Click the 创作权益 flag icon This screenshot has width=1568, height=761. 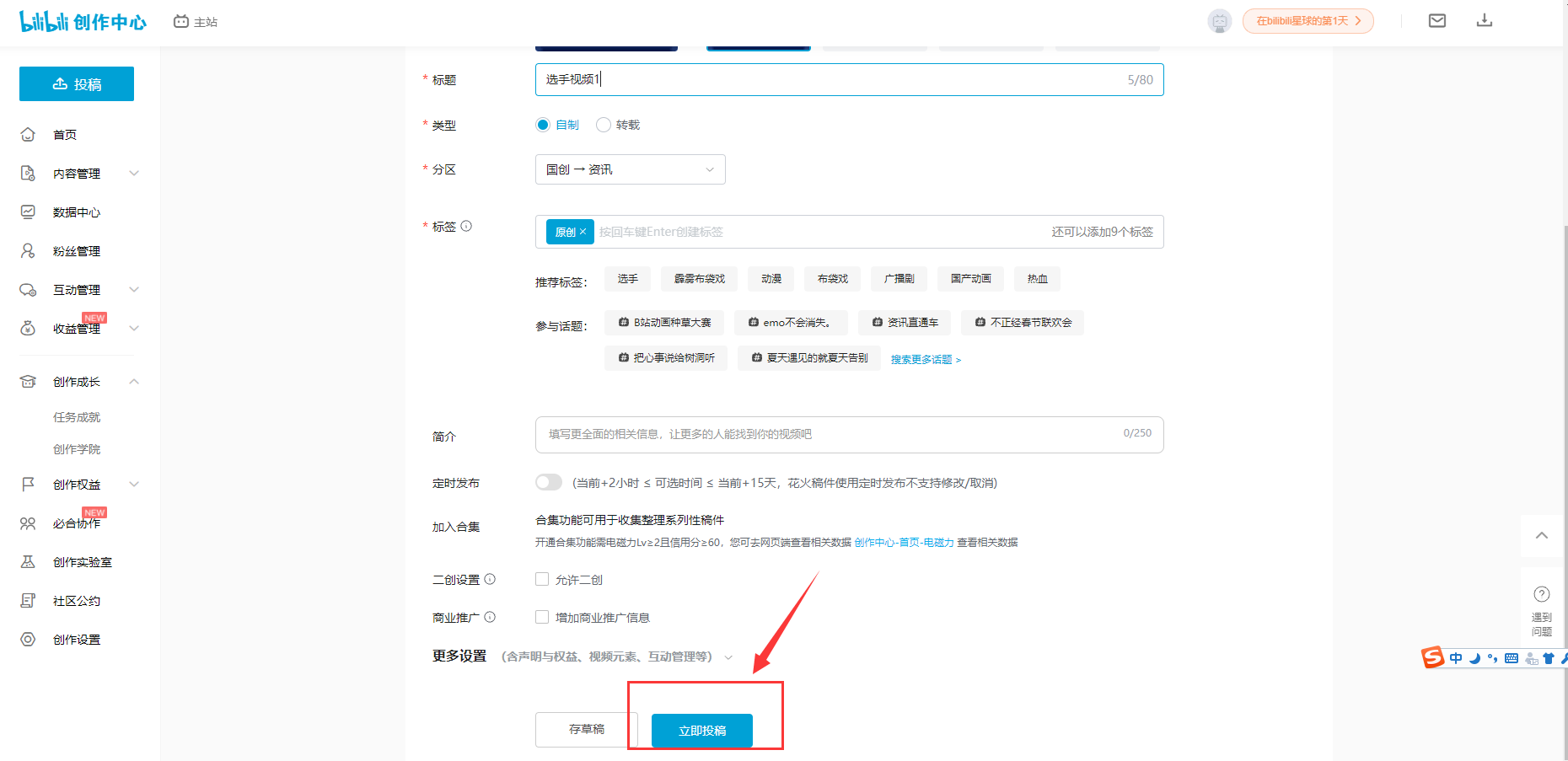(28, 485)
